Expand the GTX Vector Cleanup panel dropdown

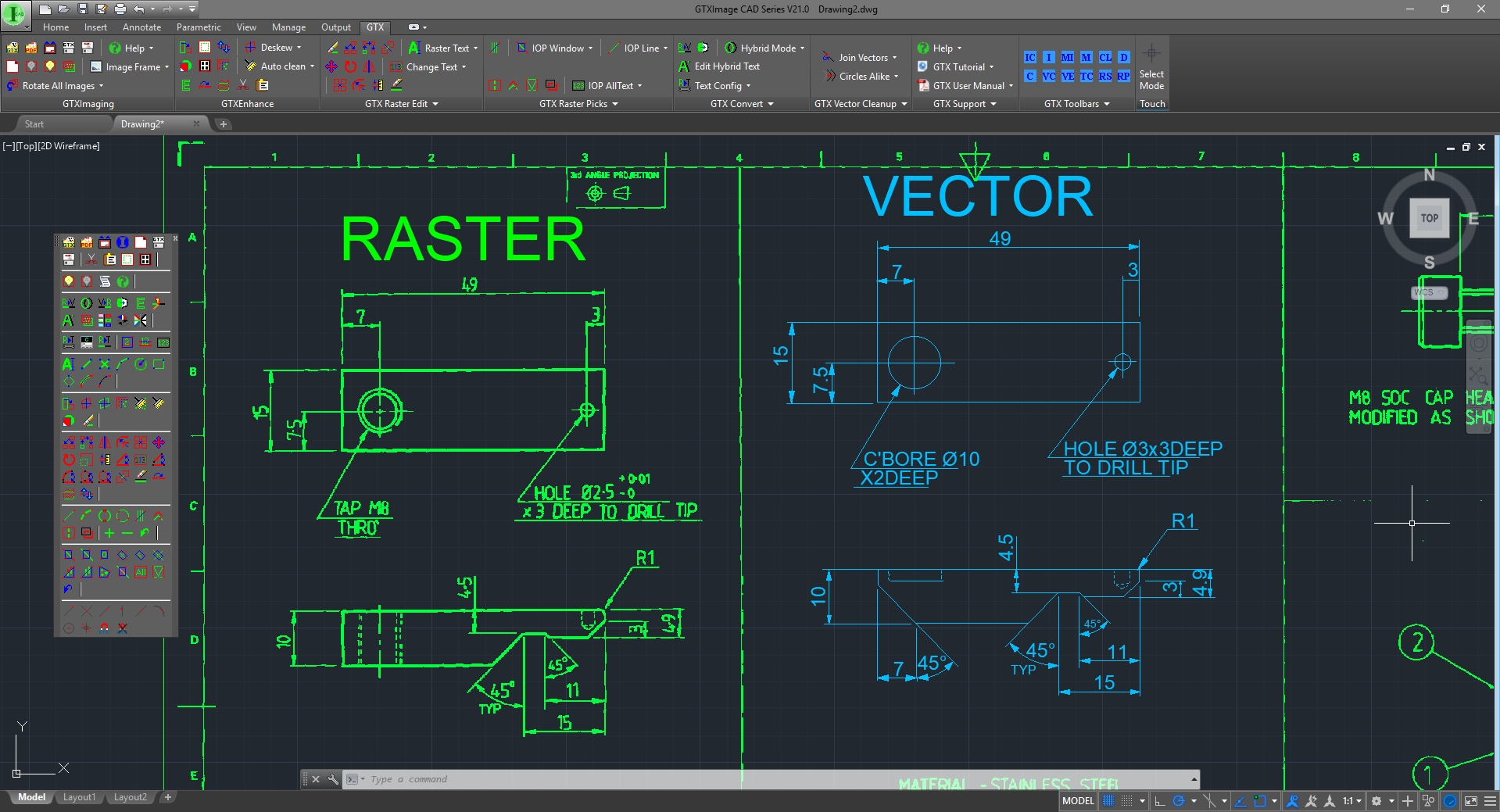[904, 104]
